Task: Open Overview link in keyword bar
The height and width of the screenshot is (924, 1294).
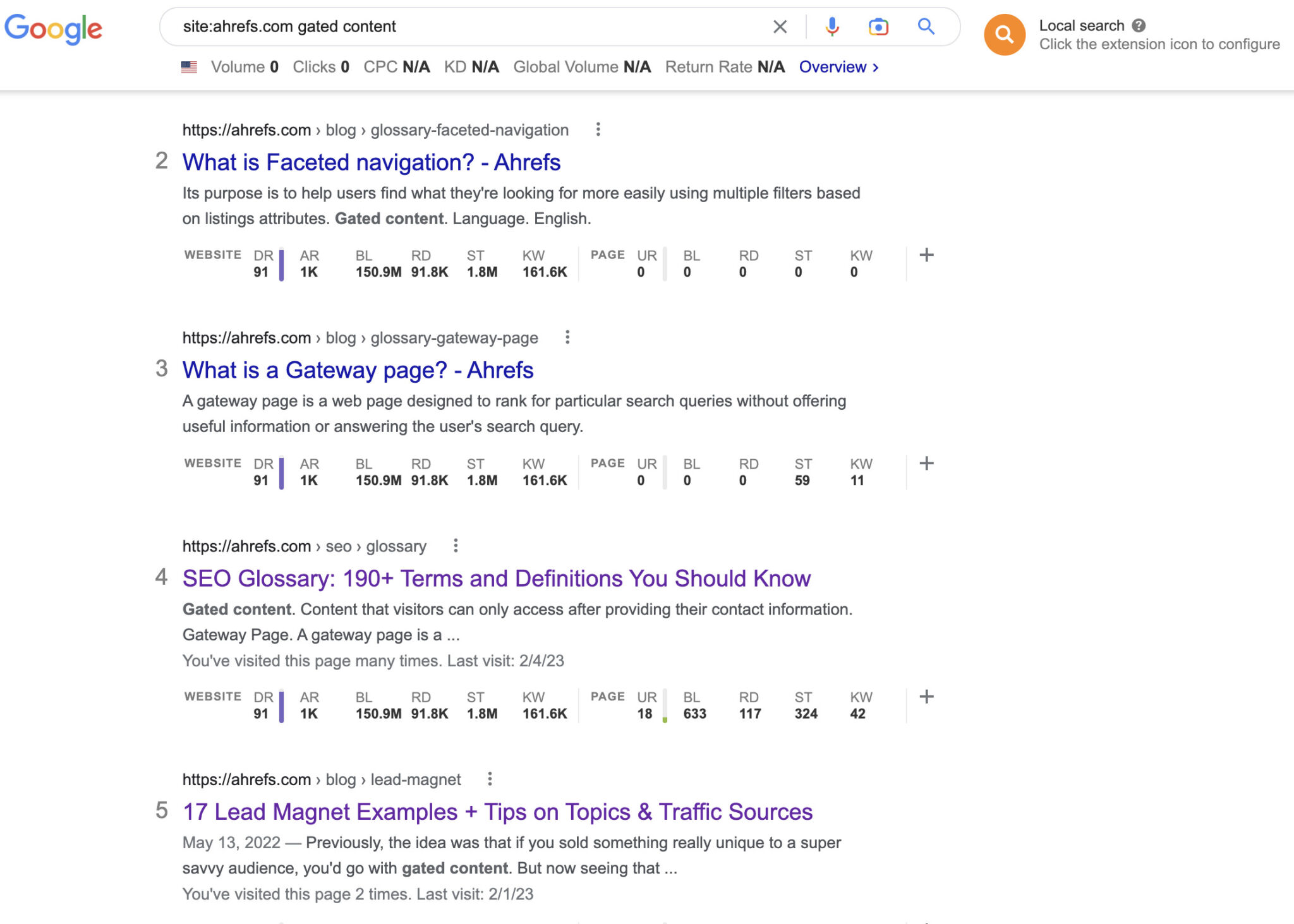Action: [838, 67]
